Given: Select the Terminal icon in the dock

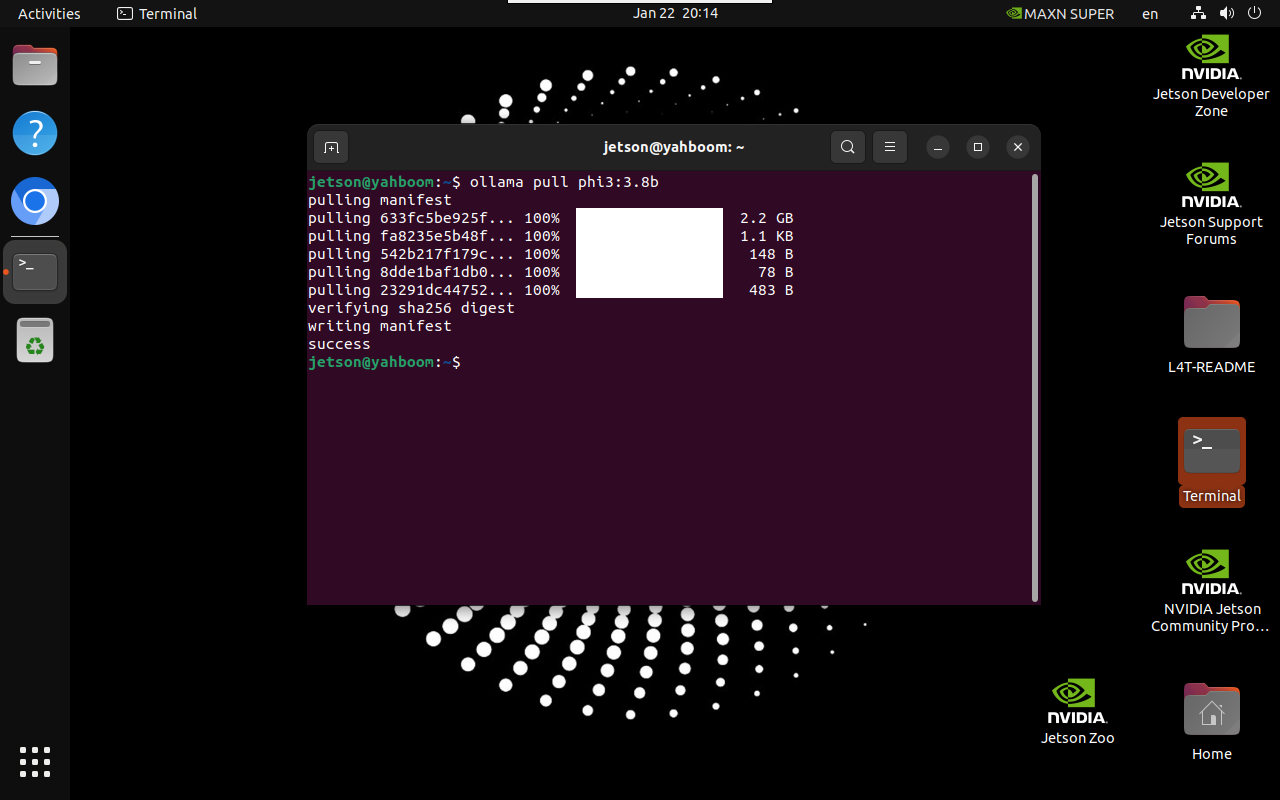Looking at the screenshot, I should pos(35,272).
